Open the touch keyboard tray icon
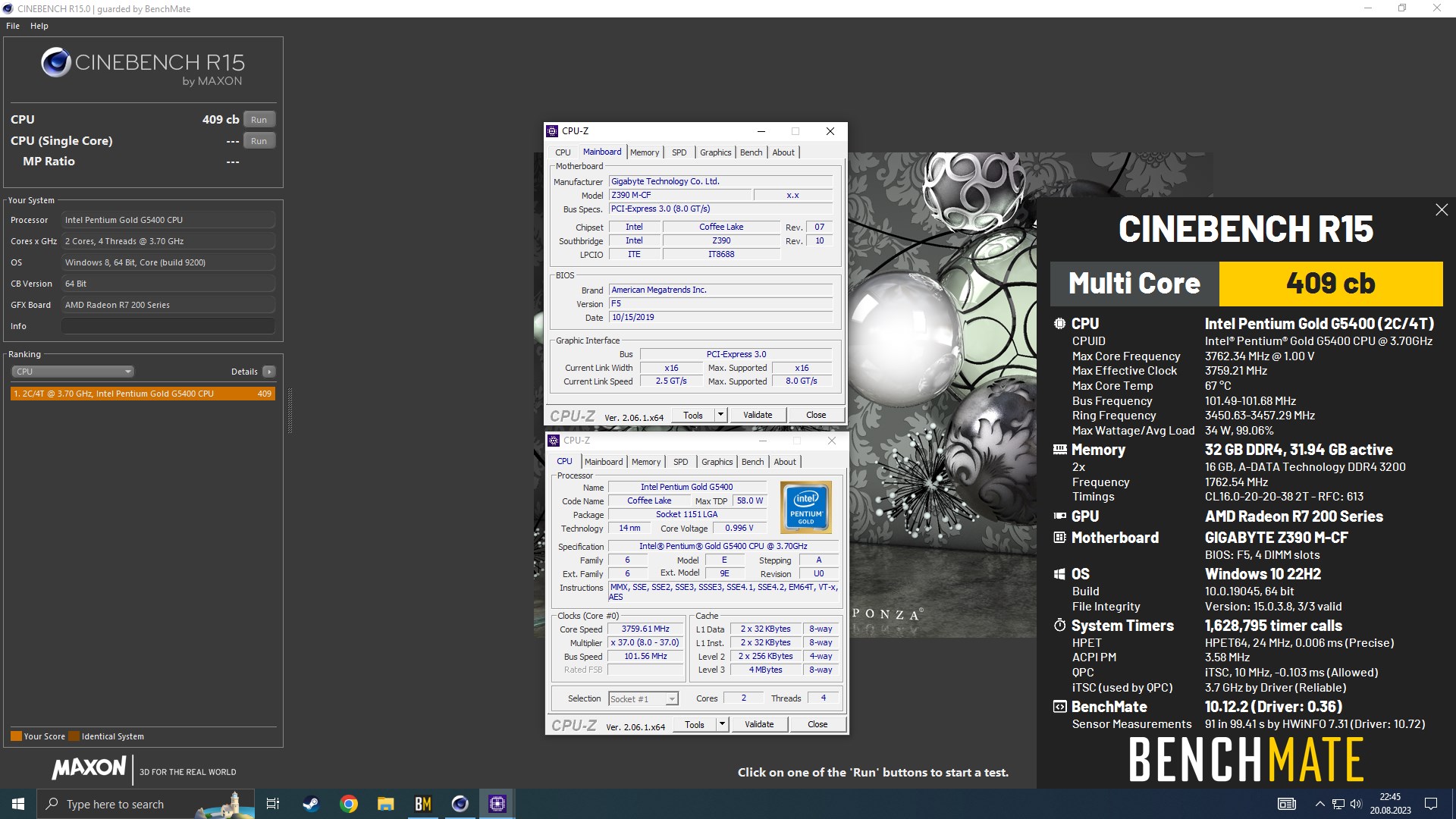Viewport: 1456px width, 819px height. click(x=1287, y=804)
